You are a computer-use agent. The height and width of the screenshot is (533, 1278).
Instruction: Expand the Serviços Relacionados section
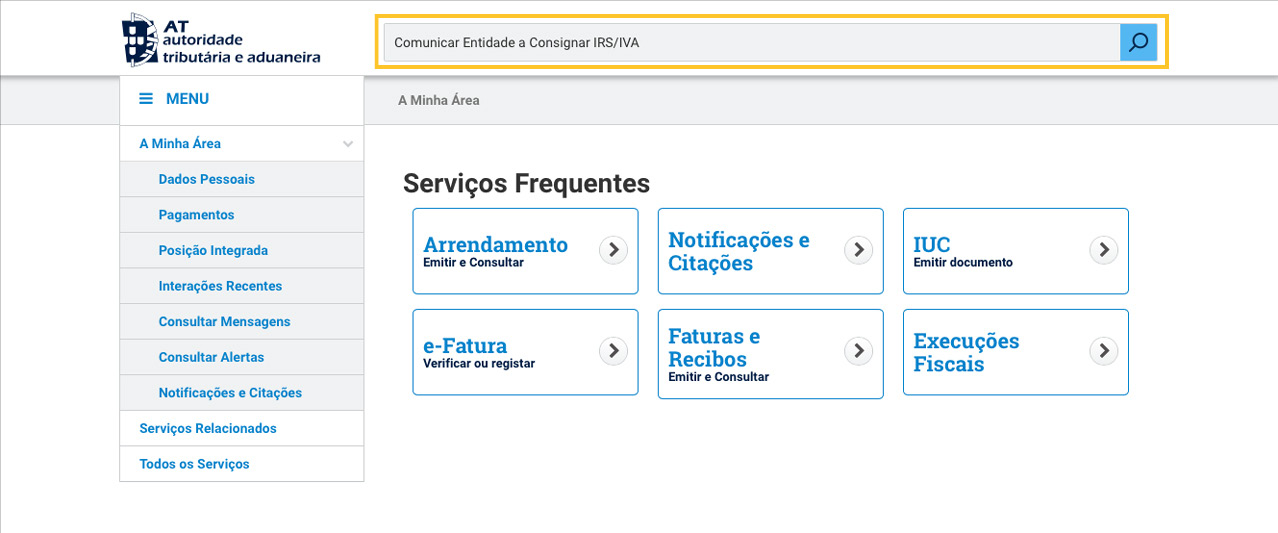pyautogui.click(x=208, y=428)
